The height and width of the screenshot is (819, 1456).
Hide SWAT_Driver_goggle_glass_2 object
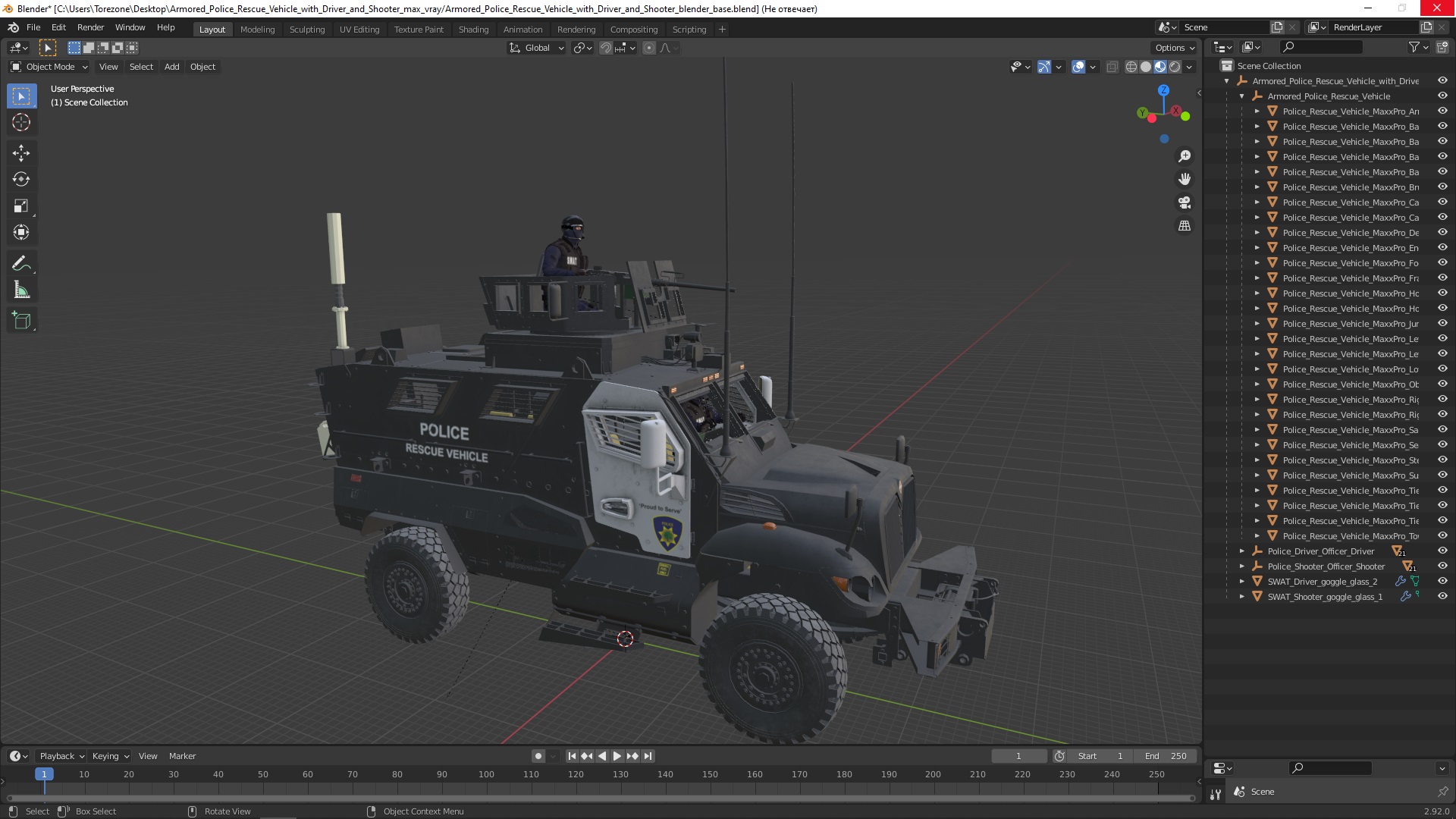point(1442,582)
